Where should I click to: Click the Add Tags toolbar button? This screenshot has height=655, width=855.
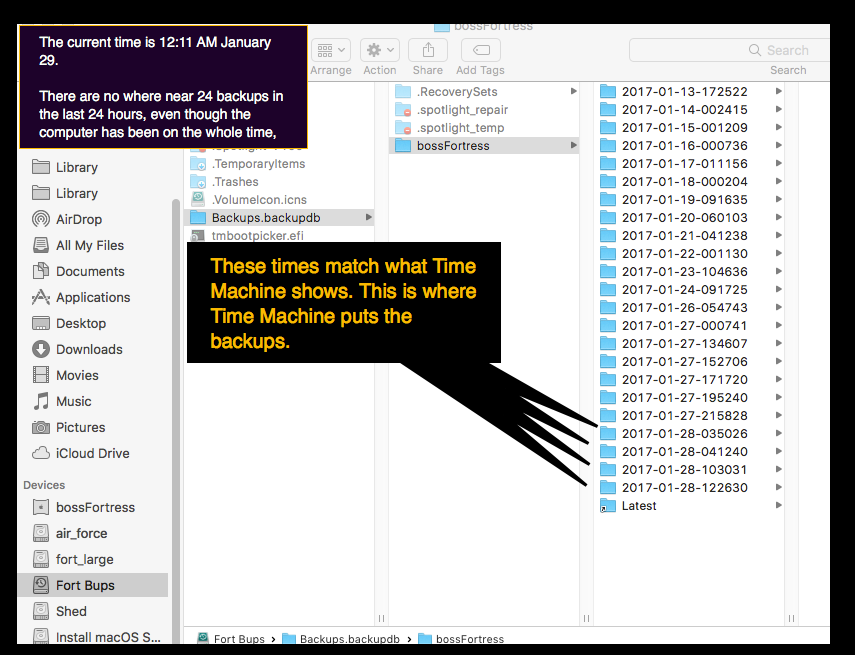click(481, 50)
